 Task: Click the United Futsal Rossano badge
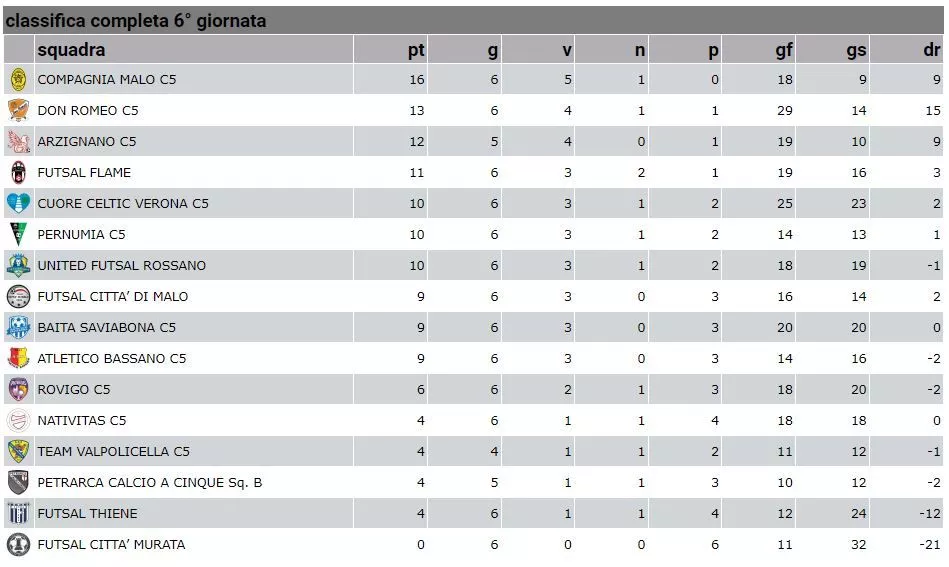tap(19, 265)
